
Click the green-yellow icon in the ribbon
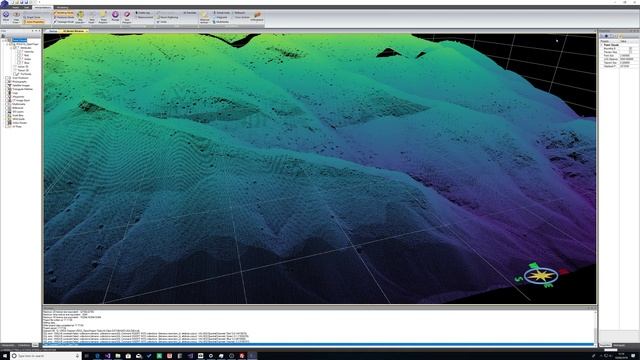click(80, 14)
